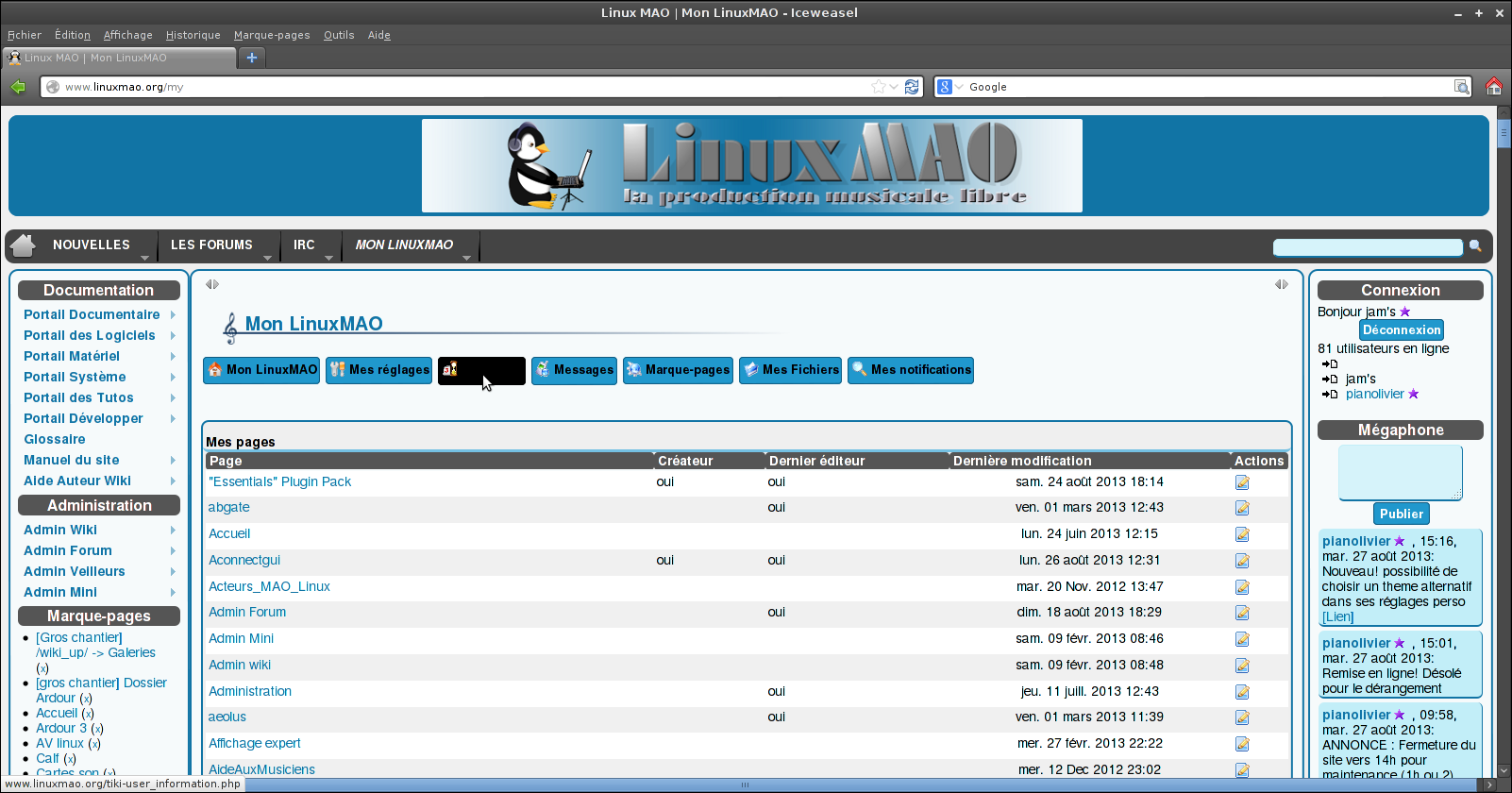Open the Mes réglages tab
1512x793 pixels.
point(379,370)
